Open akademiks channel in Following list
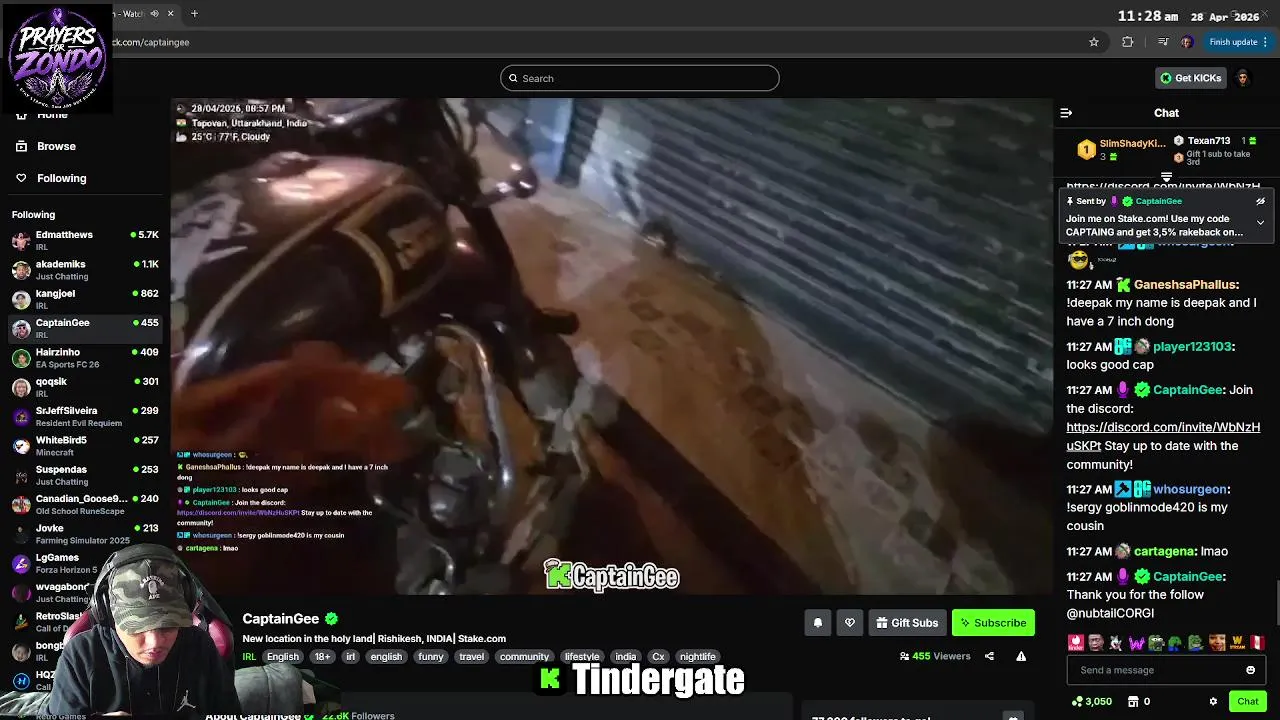The image size is (1280, 720). pos(85,270)
